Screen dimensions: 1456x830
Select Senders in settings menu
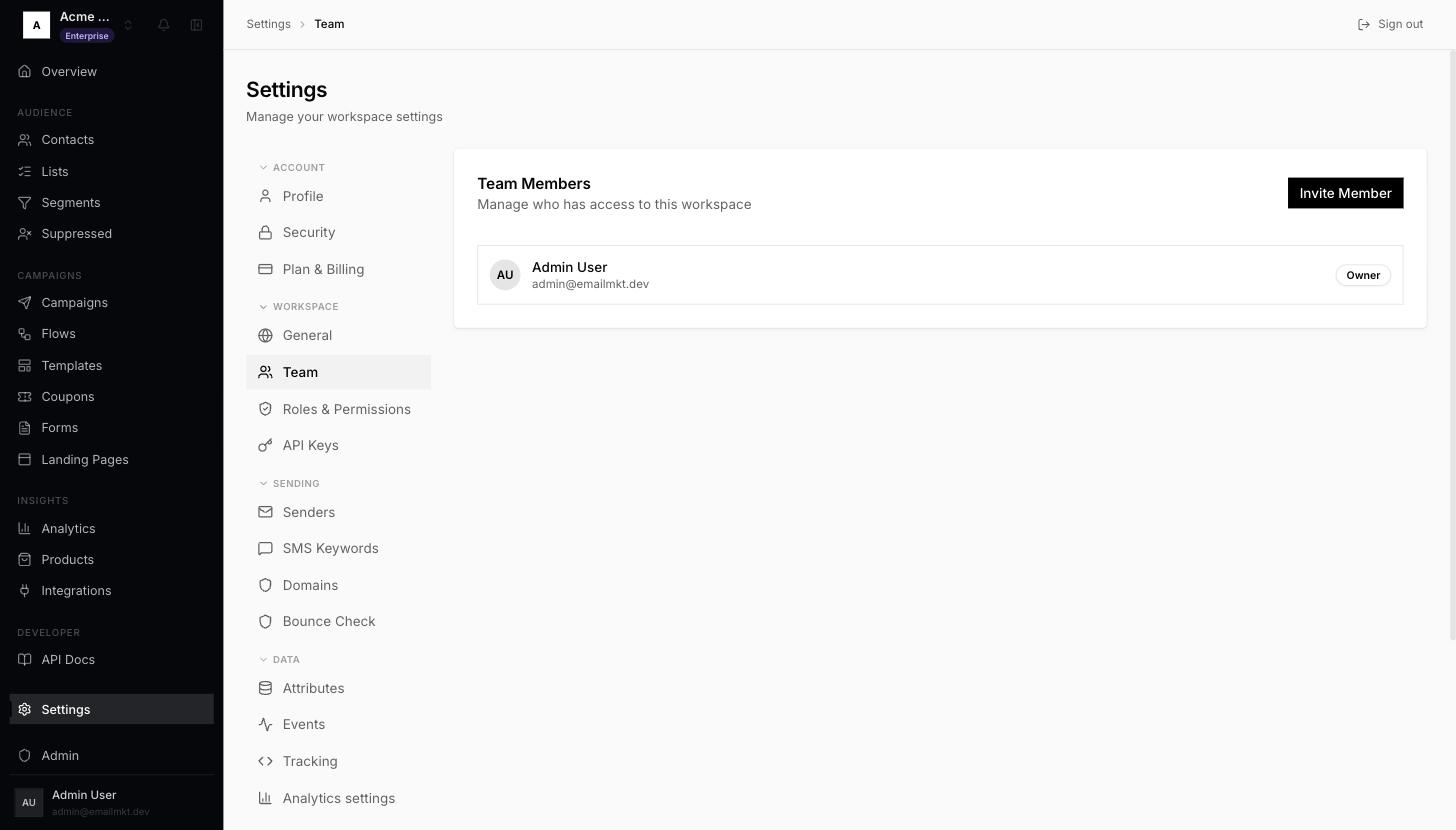339,513
